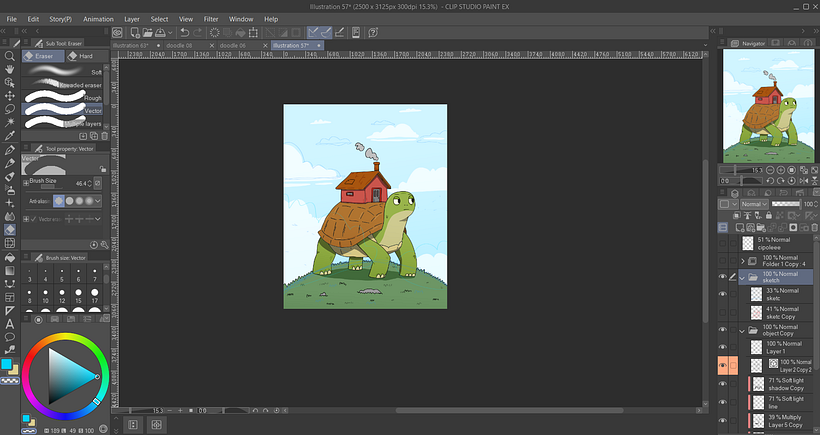This screenshot has width=820, height=435.
Task: Hide the Layer 5 Copy multiply layer
Action: point(722,420)
